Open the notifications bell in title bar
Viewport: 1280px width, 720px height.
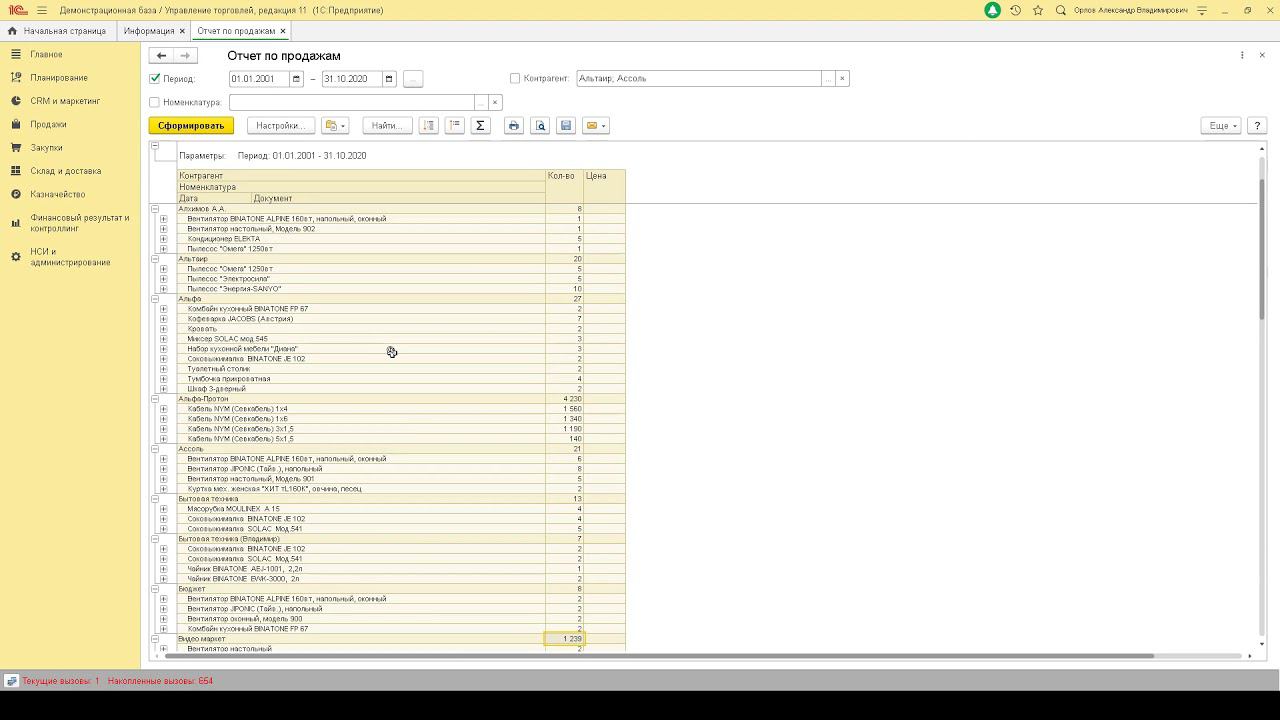pyautogui.click(x=992, y=10)
